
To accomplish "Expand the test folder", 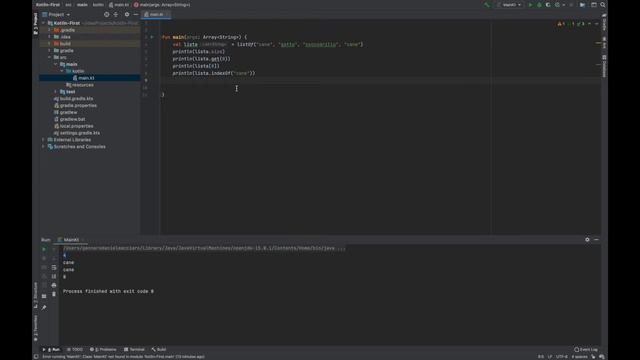I will point(56,92).
